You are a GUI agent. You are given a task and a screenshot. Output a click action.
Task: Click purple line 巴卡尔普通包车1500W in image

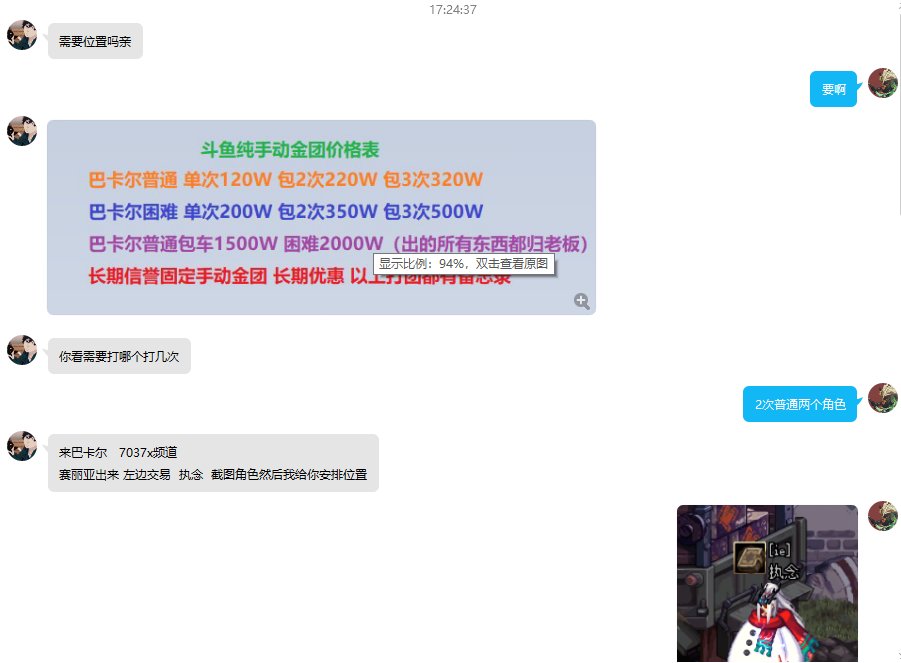338,244
